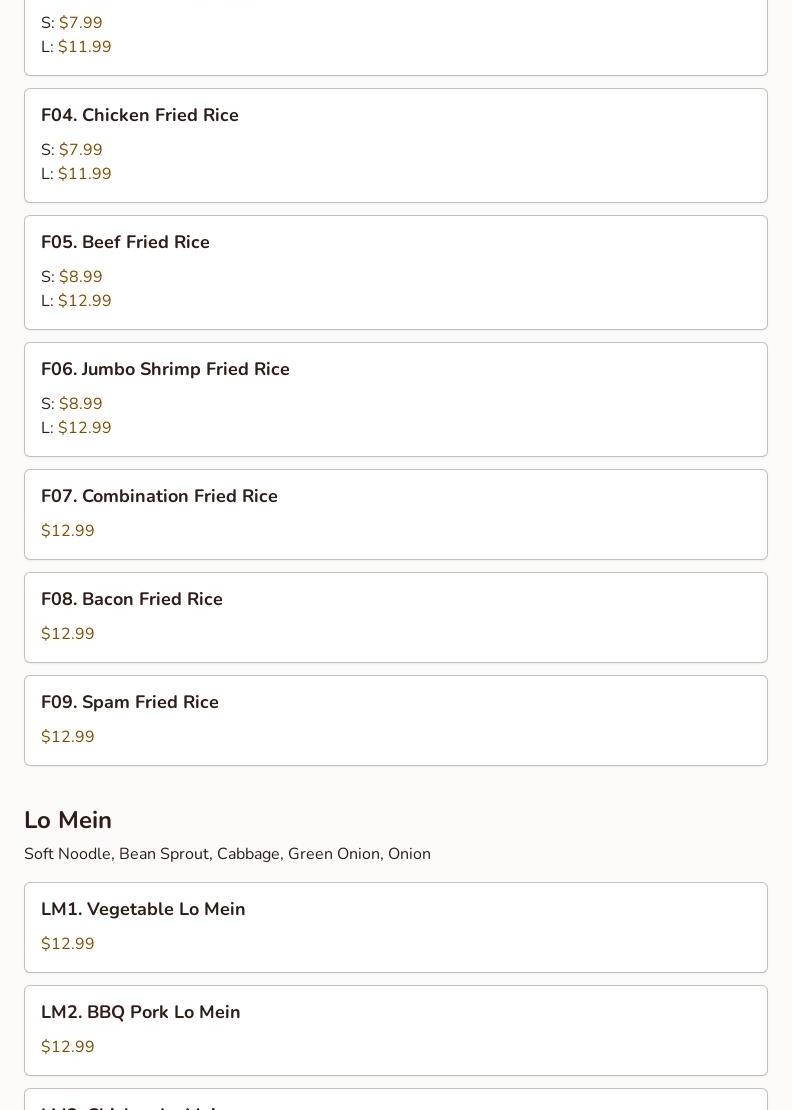Click the Lo Mein section heading
Viewport: 792px width, 1110px height.
click(68, 820)
